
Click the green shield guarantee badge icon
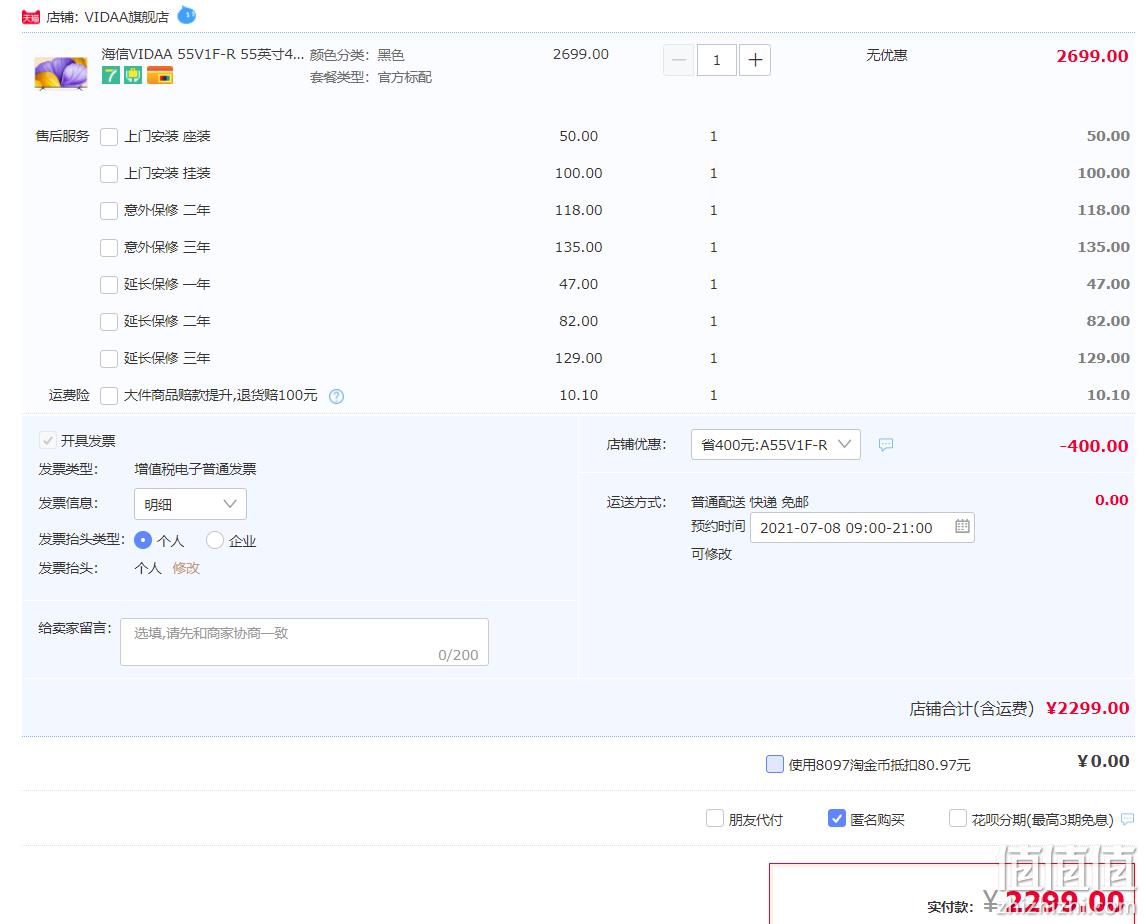tap(133, 75)
